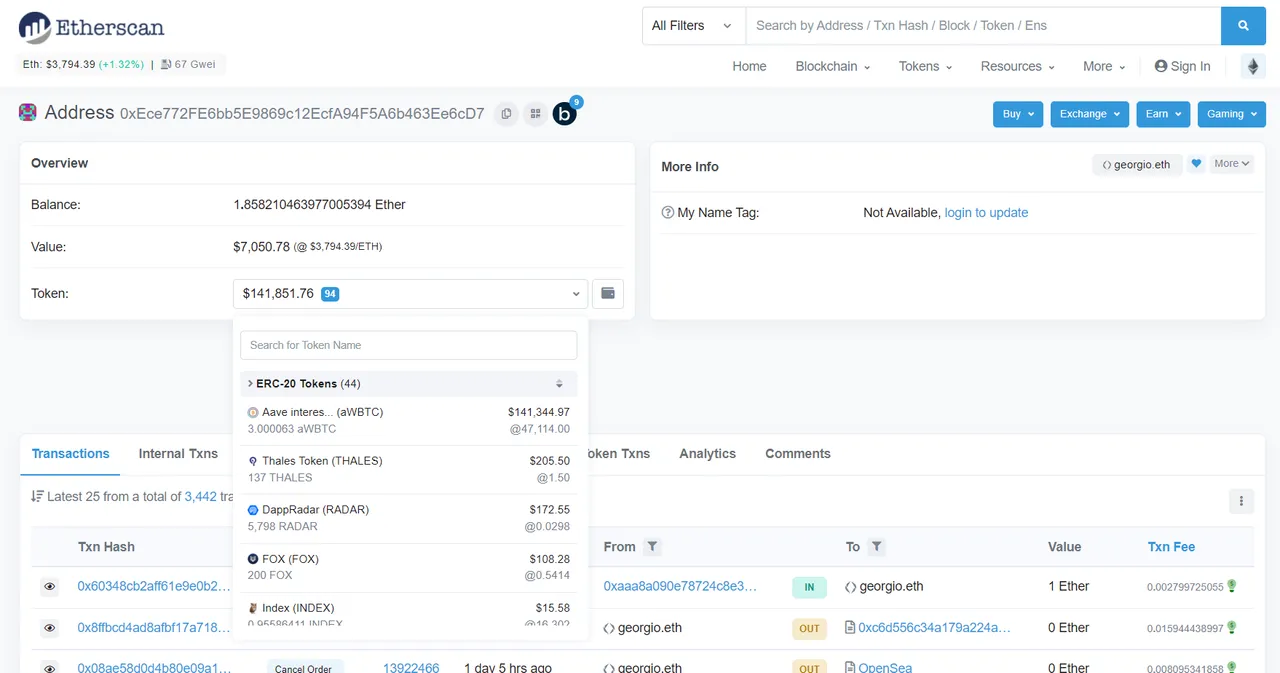Click the heart favorite icon
The width and height of the screenshot is (1280, 673).
pyautogui.click(x=1196, y=164)
